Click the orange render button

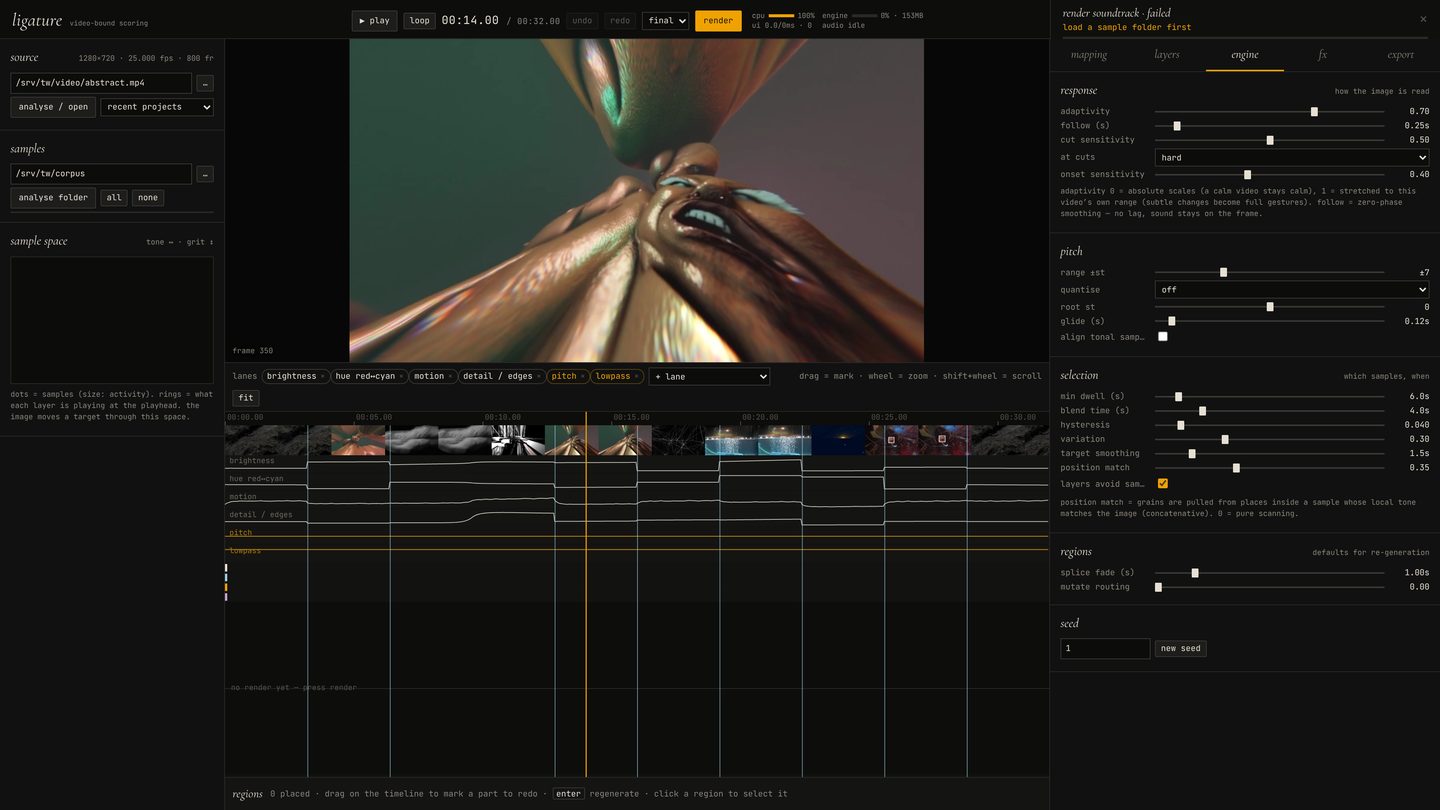(718, 21)
